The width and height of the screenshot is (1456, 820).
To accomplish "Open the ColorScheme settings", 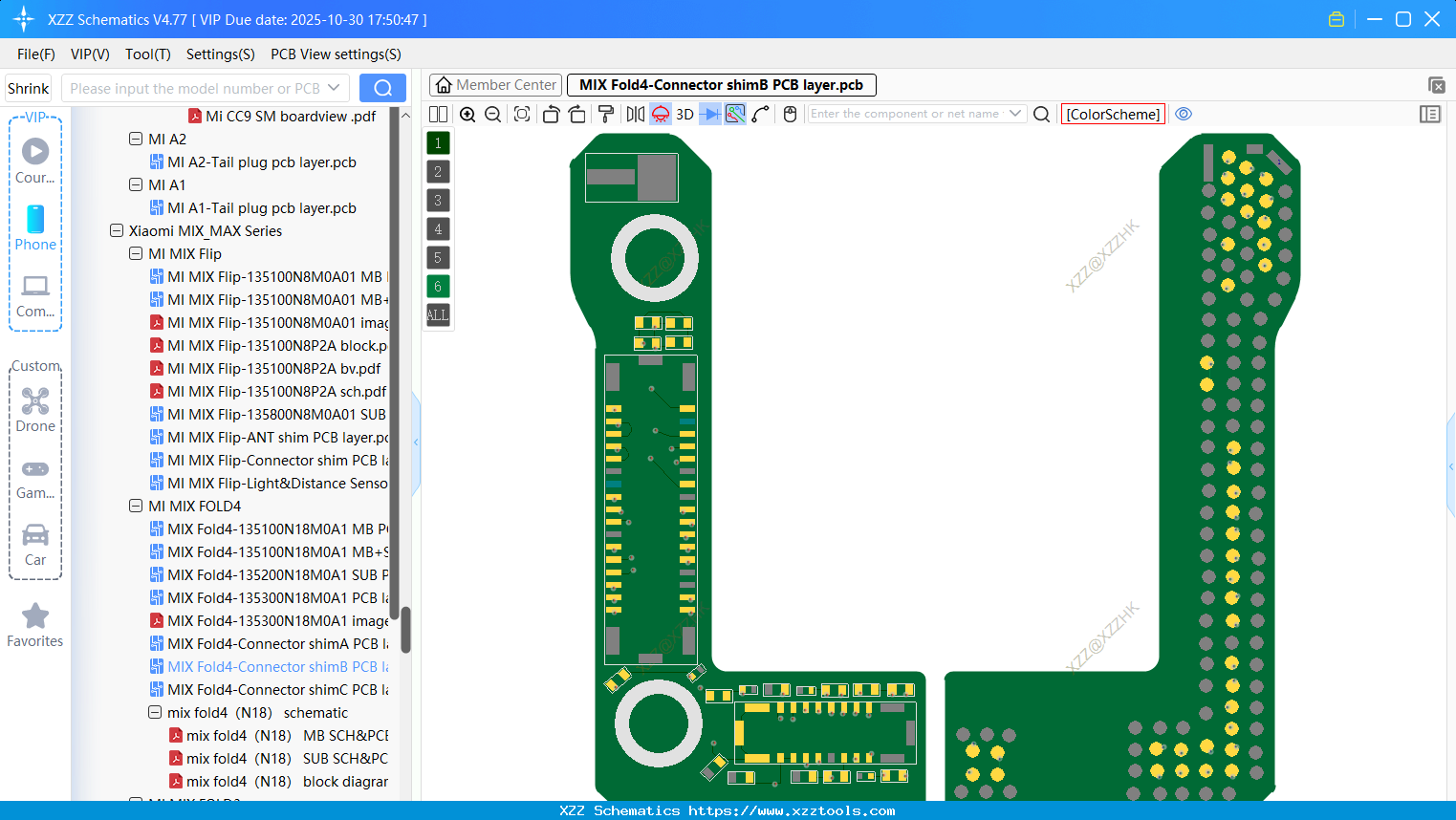I will click(x=1113, y=114).
